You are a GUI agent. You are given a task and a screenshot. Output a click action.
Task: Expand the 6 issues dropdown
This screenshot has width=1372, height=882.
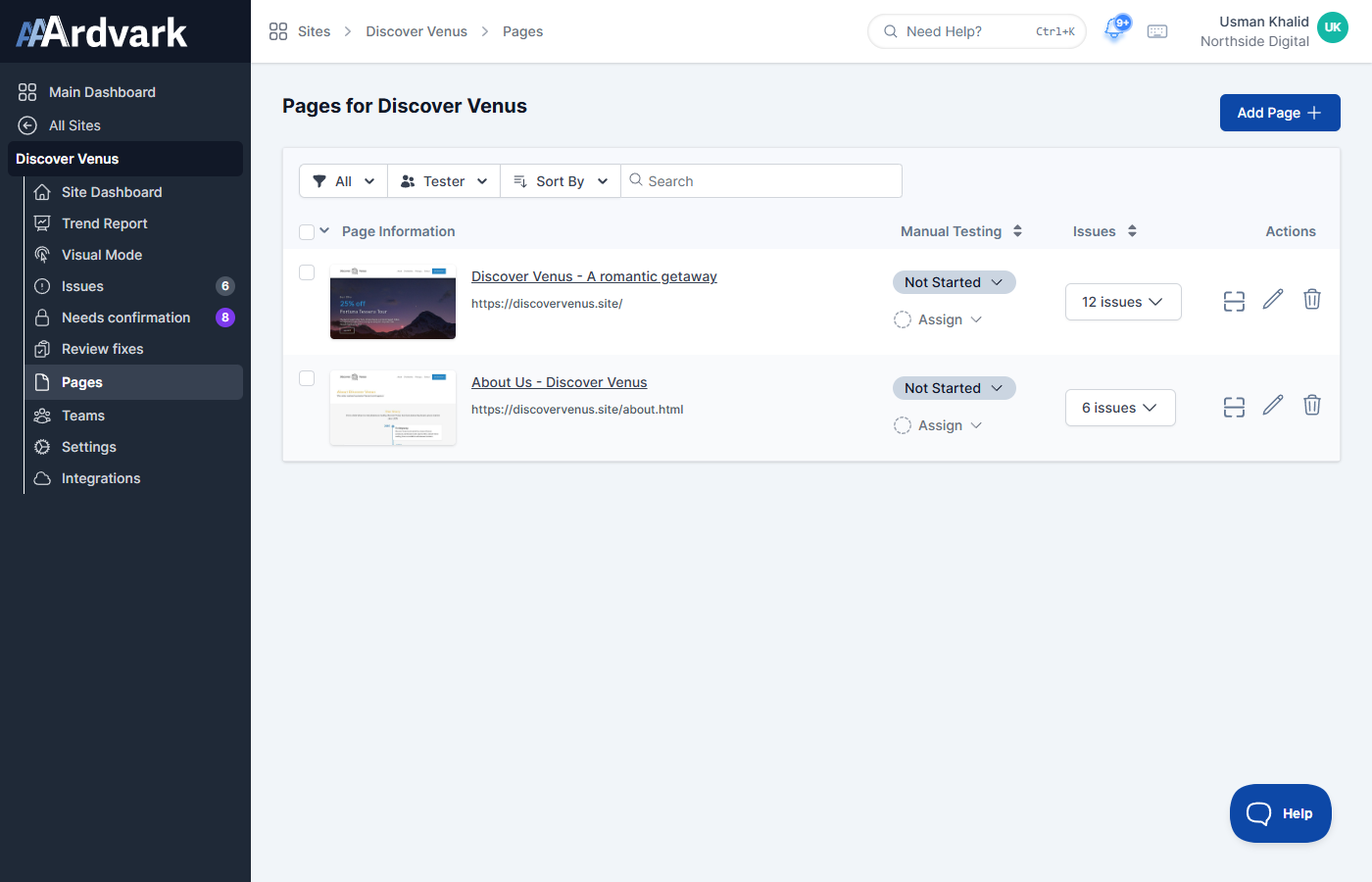tap(1120, 408)
